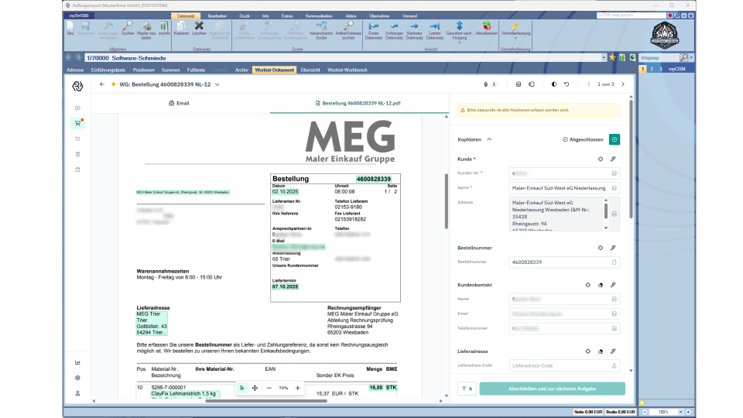
Task: Go to next document with right chevron
Action: pos(623,85)
